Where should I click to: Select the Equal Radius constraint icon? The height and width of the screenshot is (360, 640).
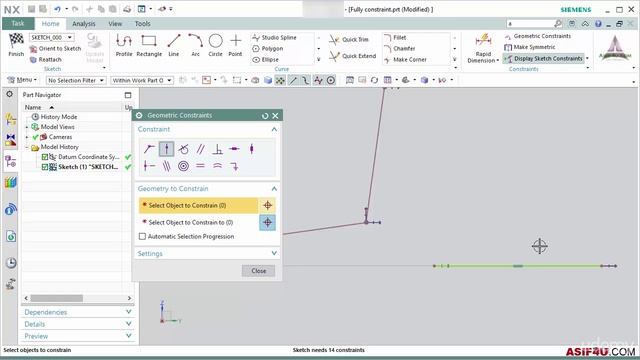pyautogui.click(x=218, y=166)
